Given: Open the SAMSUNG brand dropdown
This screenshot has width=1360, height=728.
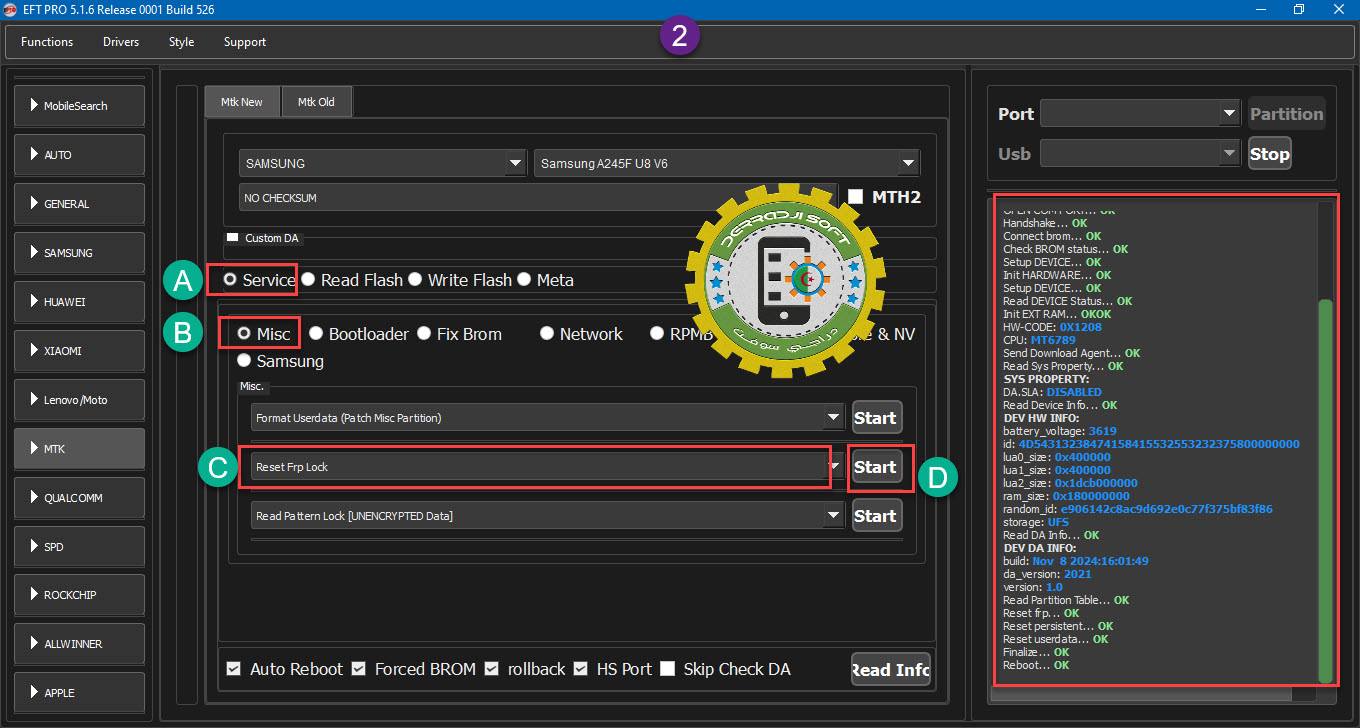Looking at the screenshot, I should coord(383,163).
